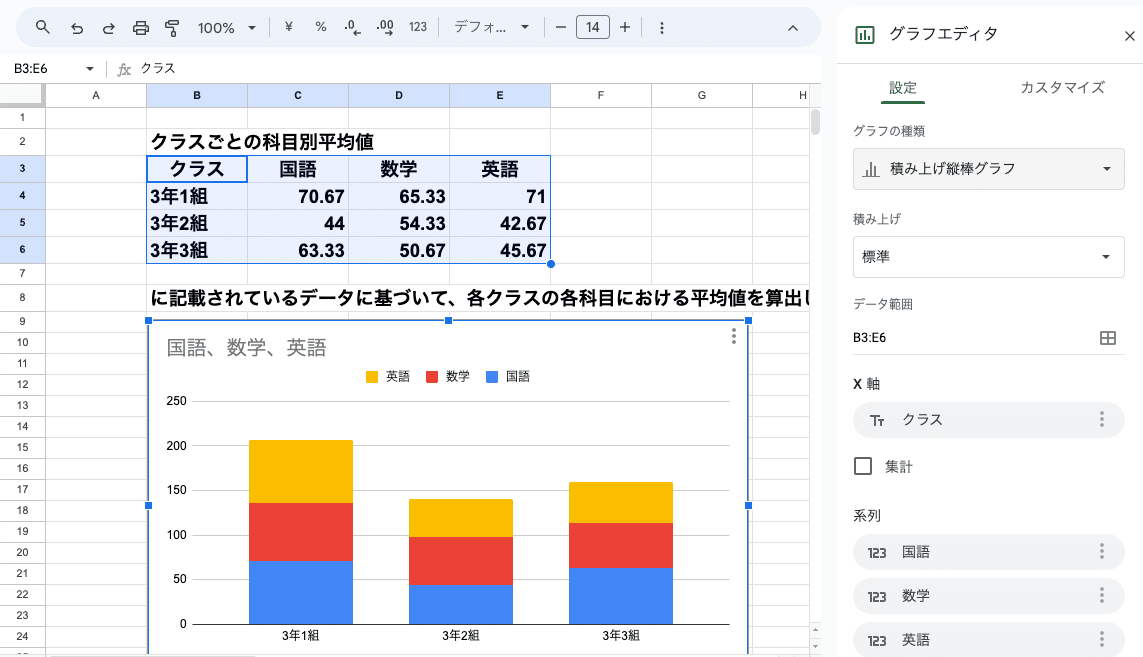
Task: Click the select-all corner box
Action: [x=22, y=95]
